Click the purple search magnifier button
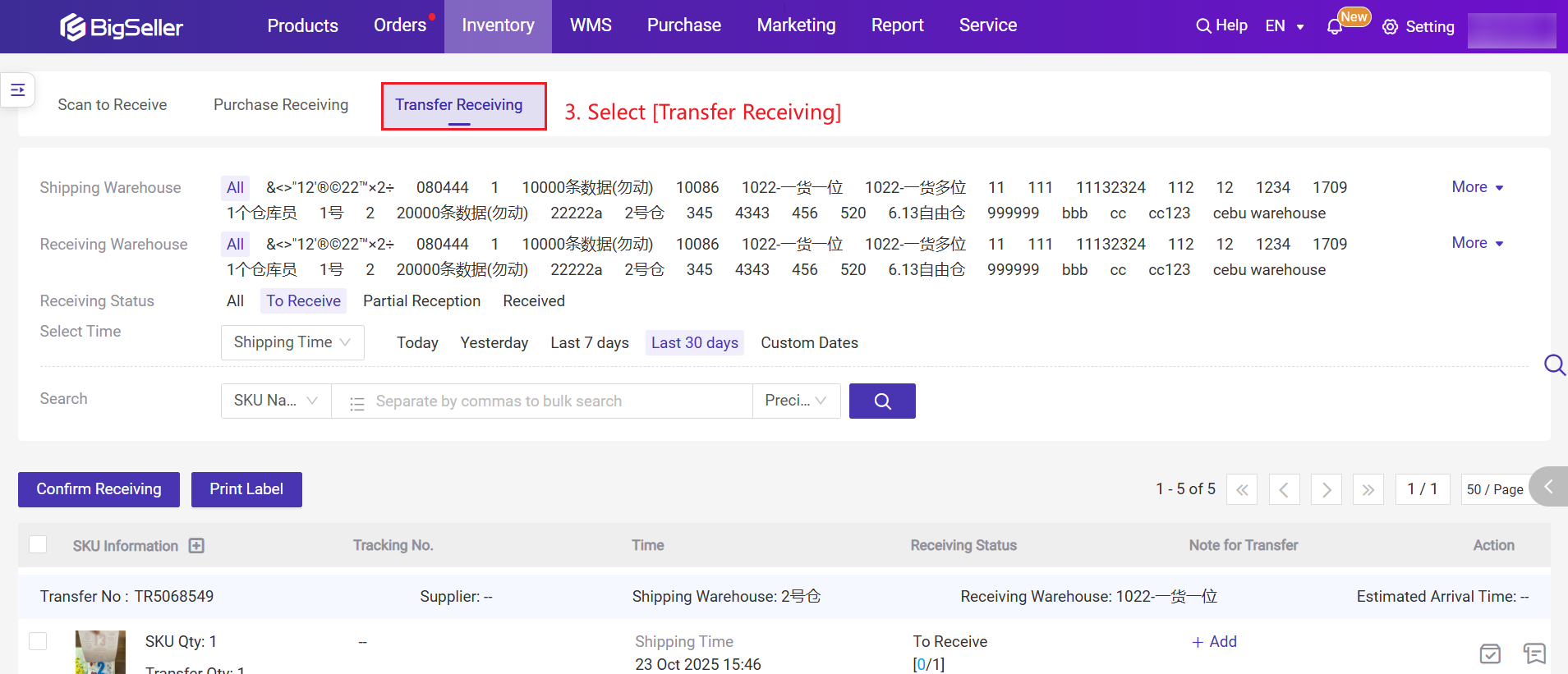The width and height of the screenshot is (1568, 674). (x=882, y=401)
